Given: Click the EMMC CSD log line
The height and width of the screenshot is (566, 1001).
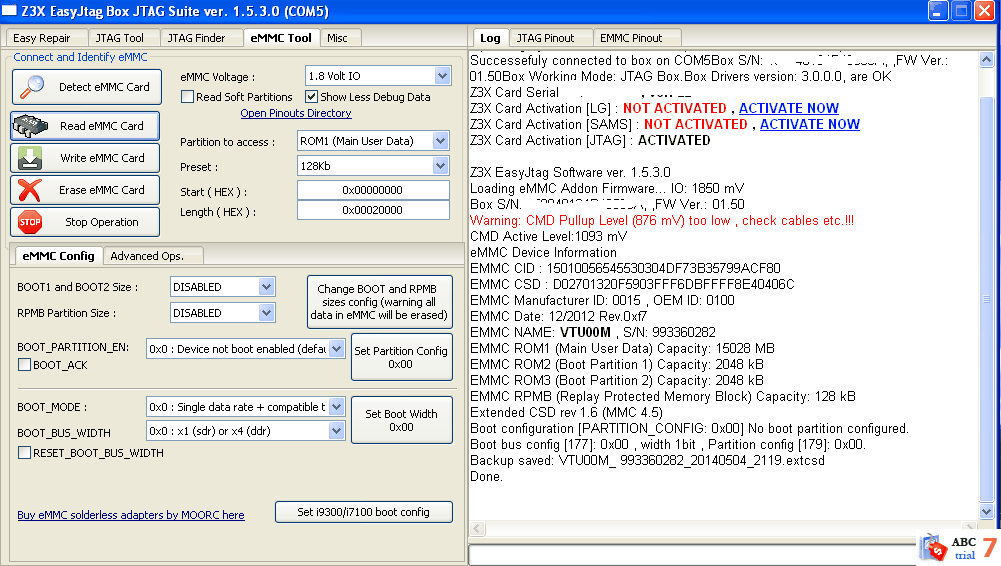Looking at the screenshot, I should [x=632, y=285].
